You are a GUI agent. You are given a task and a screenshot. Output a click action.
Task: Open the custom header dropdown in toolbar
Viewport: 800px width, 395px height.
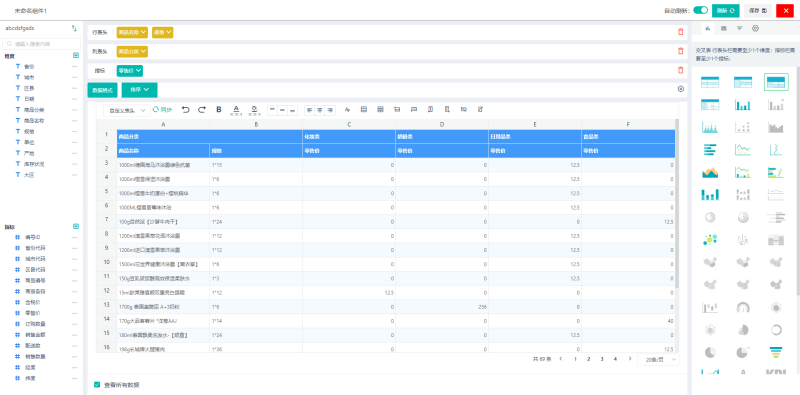pyautogui.click(x=127, y=110)
